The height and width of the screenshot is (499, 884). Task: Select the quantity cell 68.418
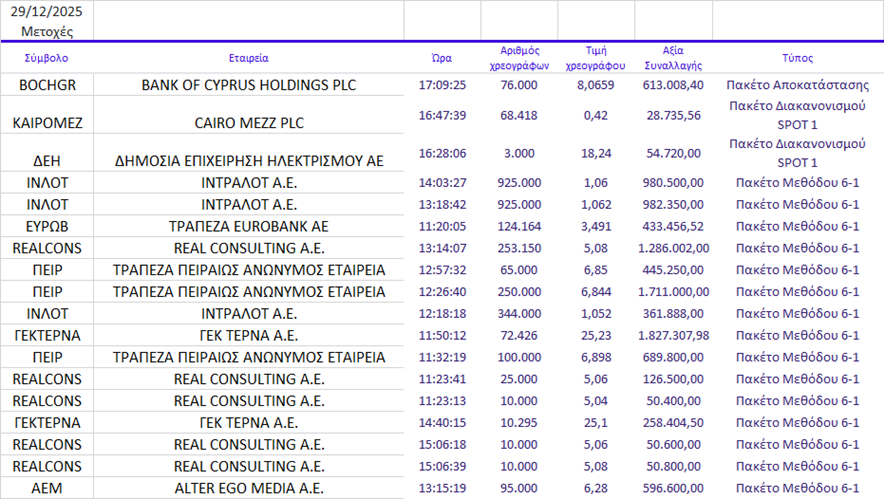pyautogui.click(x=519, y=116)
